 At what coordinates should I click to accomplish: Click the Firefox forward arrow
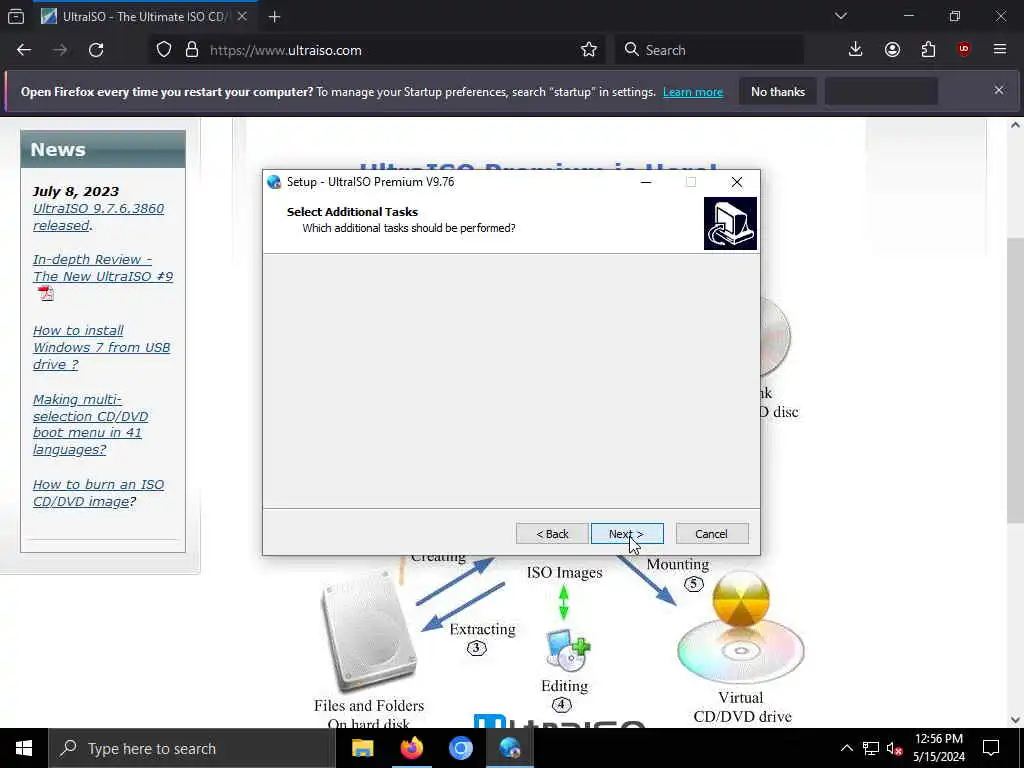[x=60, y=50]
